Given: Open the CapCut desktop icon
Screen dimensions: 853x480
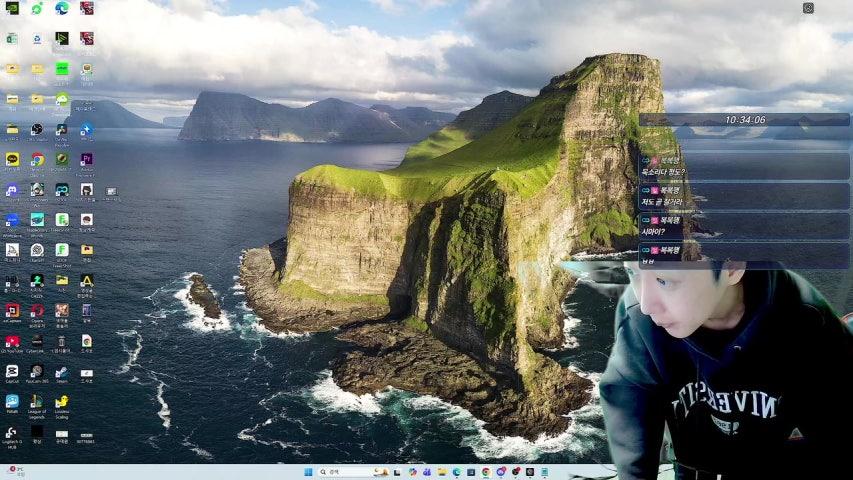Looking at the screenshot, I should pyautogui.click(x=12, y=372).
